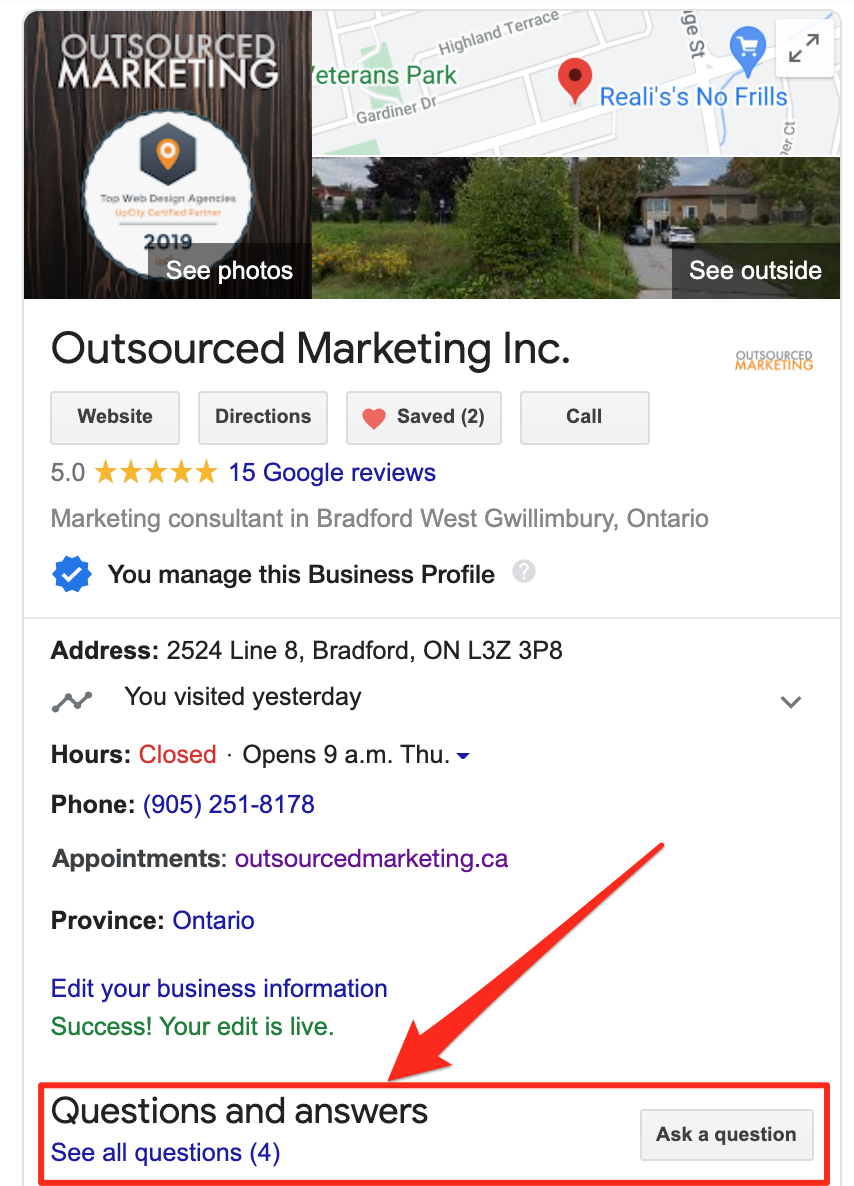This screenshot has width=854, height=1186.
Task: Expand the map with the fullscreen arrows icon
Action: (x=803, y=49)
